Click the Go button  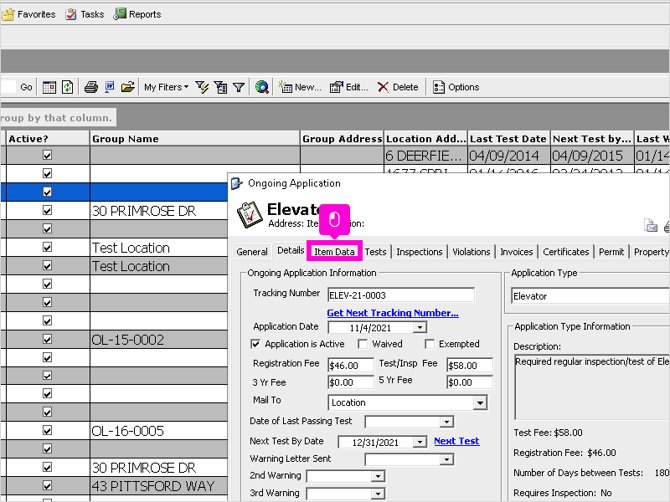pyautogui.click(x=26, y=87)
